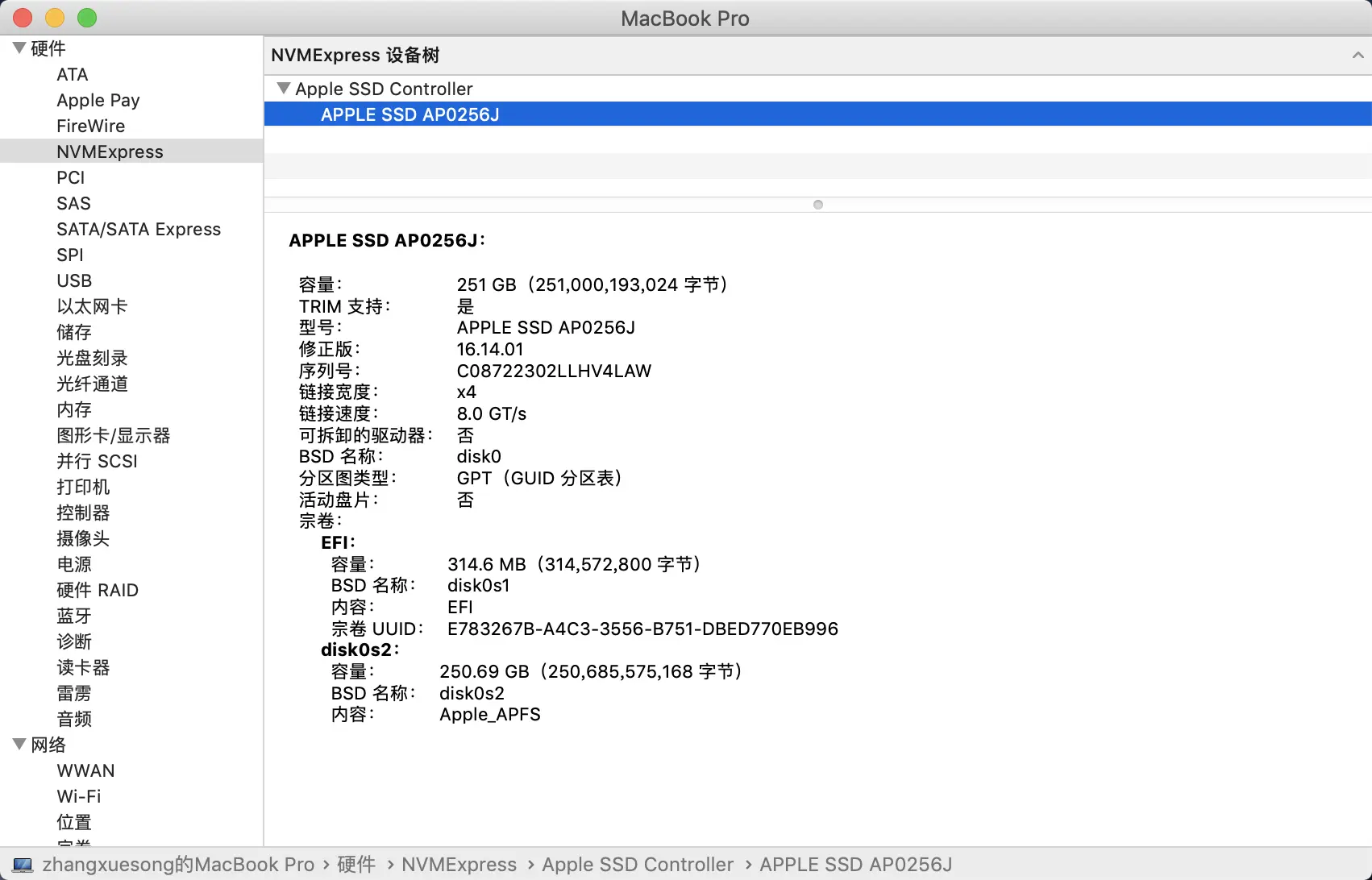This screenshot has width=1372, height=880.
Task: Click the NVMExpress 设备树 column header
Action: 817,55
